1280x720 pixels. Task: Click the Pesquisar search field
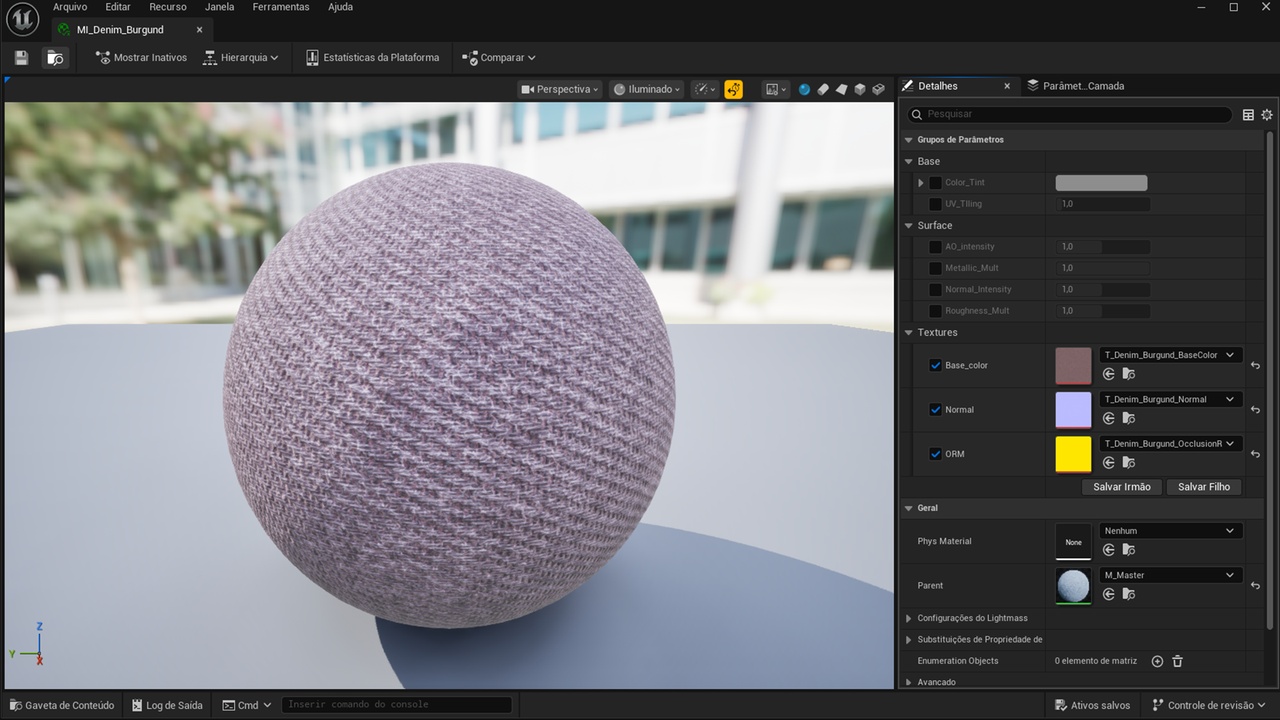click(x=1070, y=115)
